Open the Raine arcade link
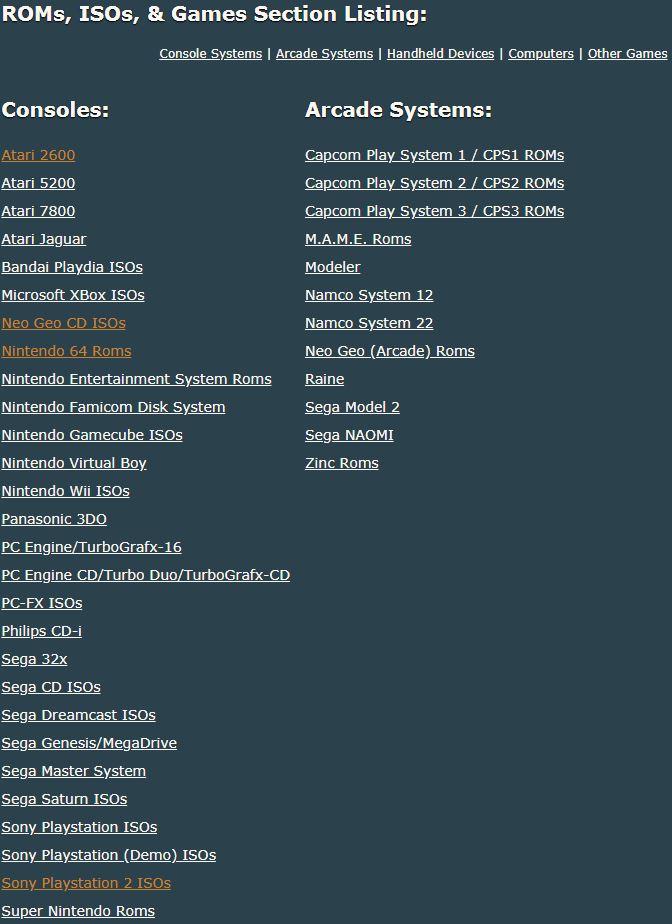Screen dimensions: 672x924 [325, 379]
